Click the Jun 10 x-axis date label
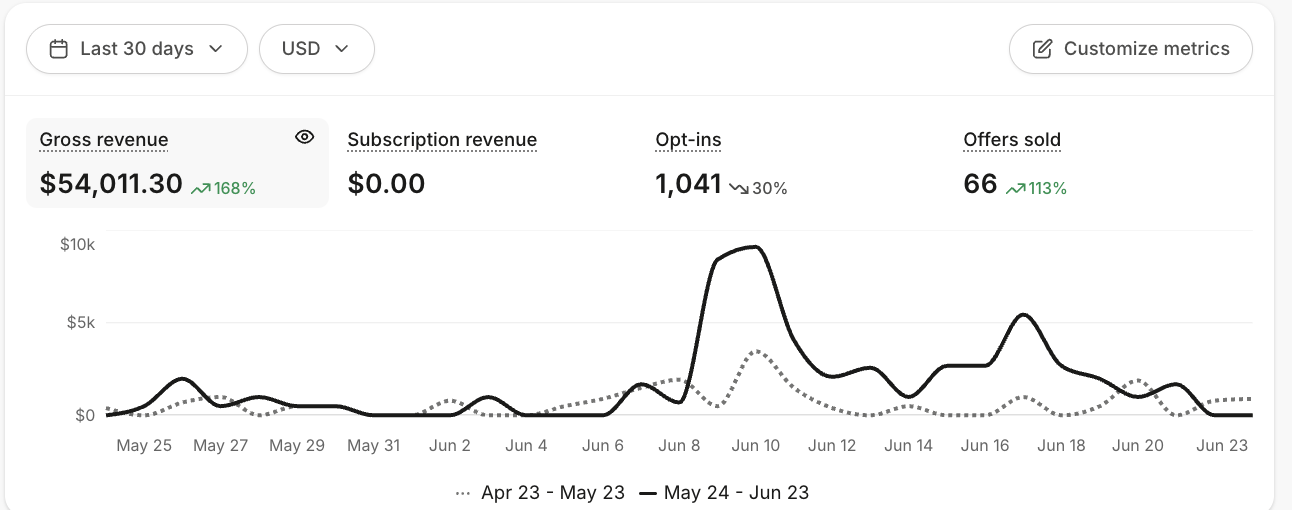The image size is (1292, 510). [x=755, y=446]
